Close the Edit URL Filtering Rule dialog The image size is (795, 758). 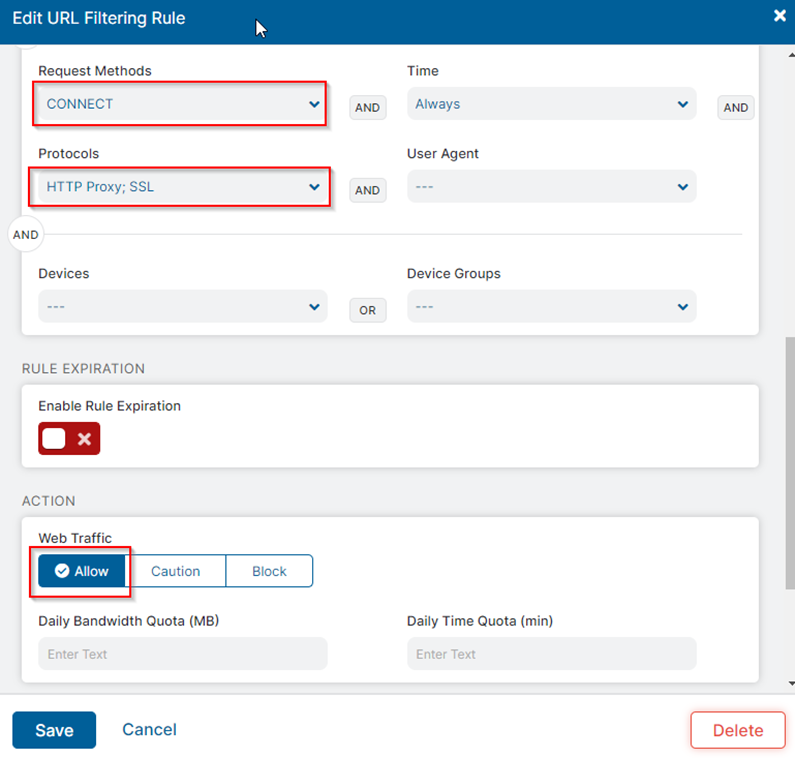[779, 16]
